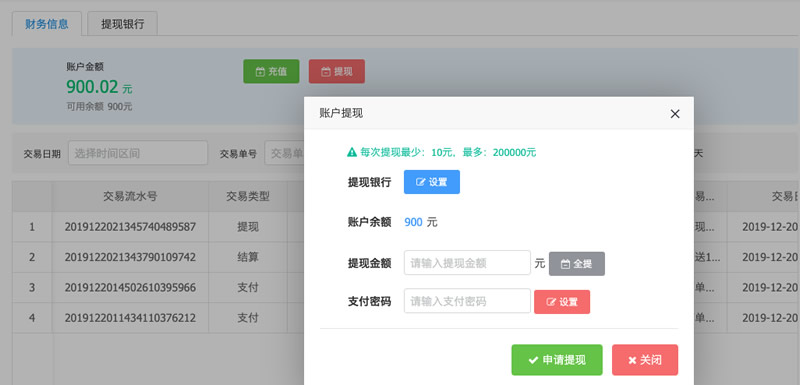Select transaction 2019122011434110376212
Image resolution: width=800 pixels, height=385 pixels.
tap(130, 318)
